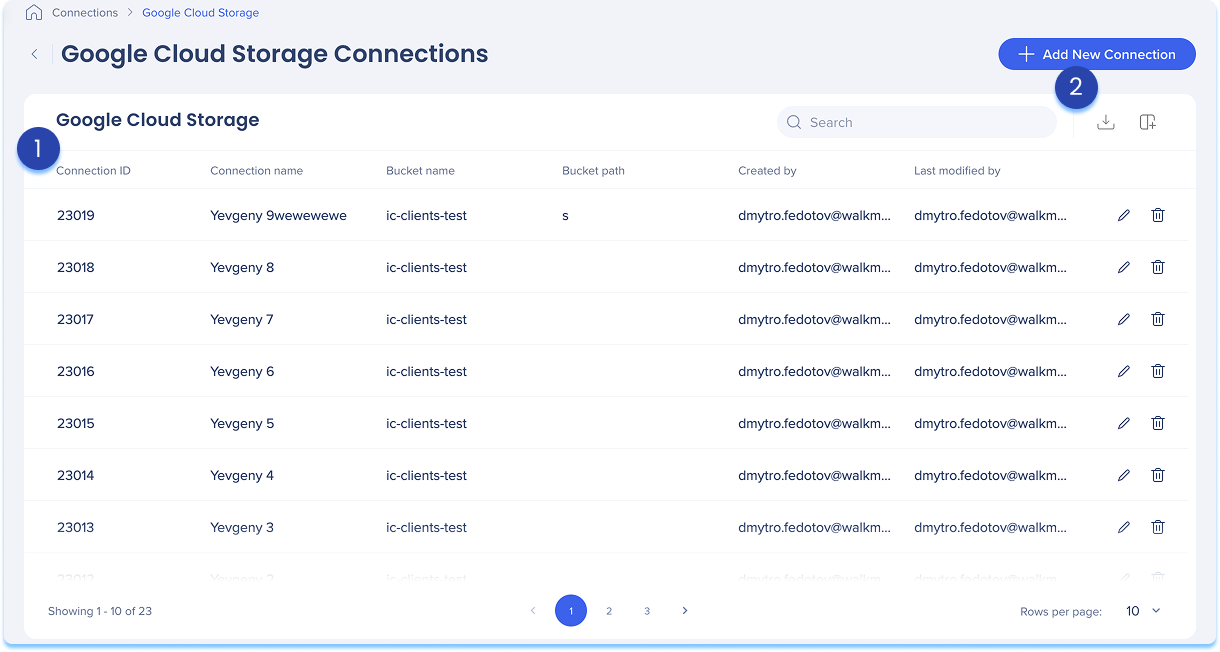Image resolution: width=1220 pixels, height=652 pixels.
Task: Go to previous page arrow
Action: [533, 610]
